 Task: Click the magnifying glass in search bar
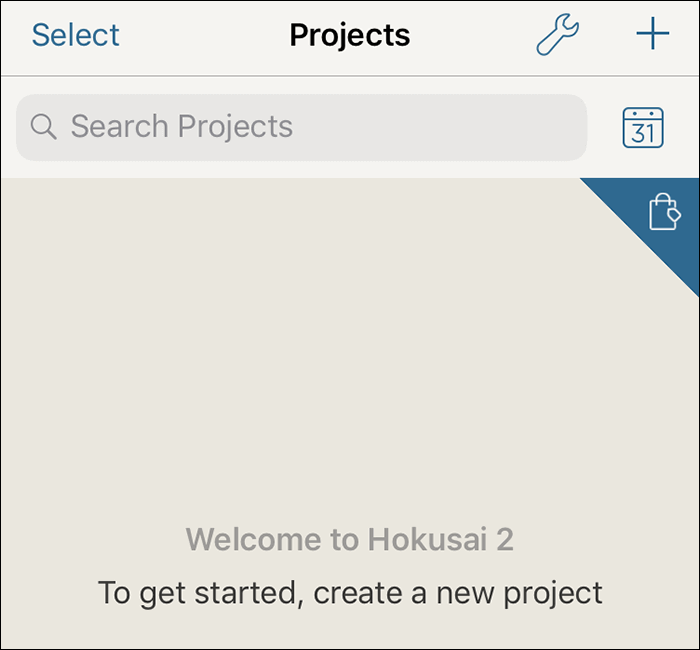[43, 127]
